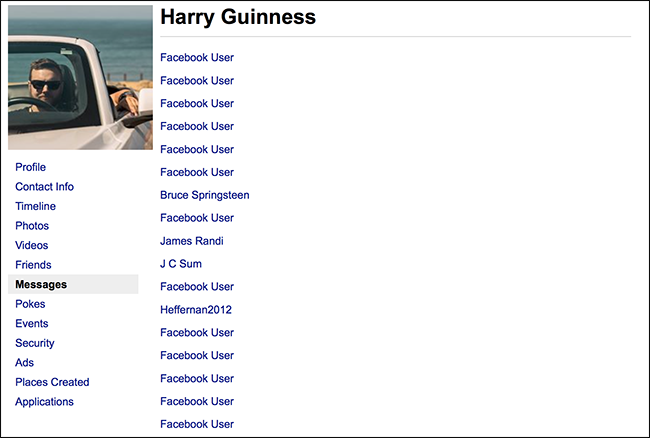Open the Videos section
This screenshot has width=650, height=438.
tap(32, 245)
